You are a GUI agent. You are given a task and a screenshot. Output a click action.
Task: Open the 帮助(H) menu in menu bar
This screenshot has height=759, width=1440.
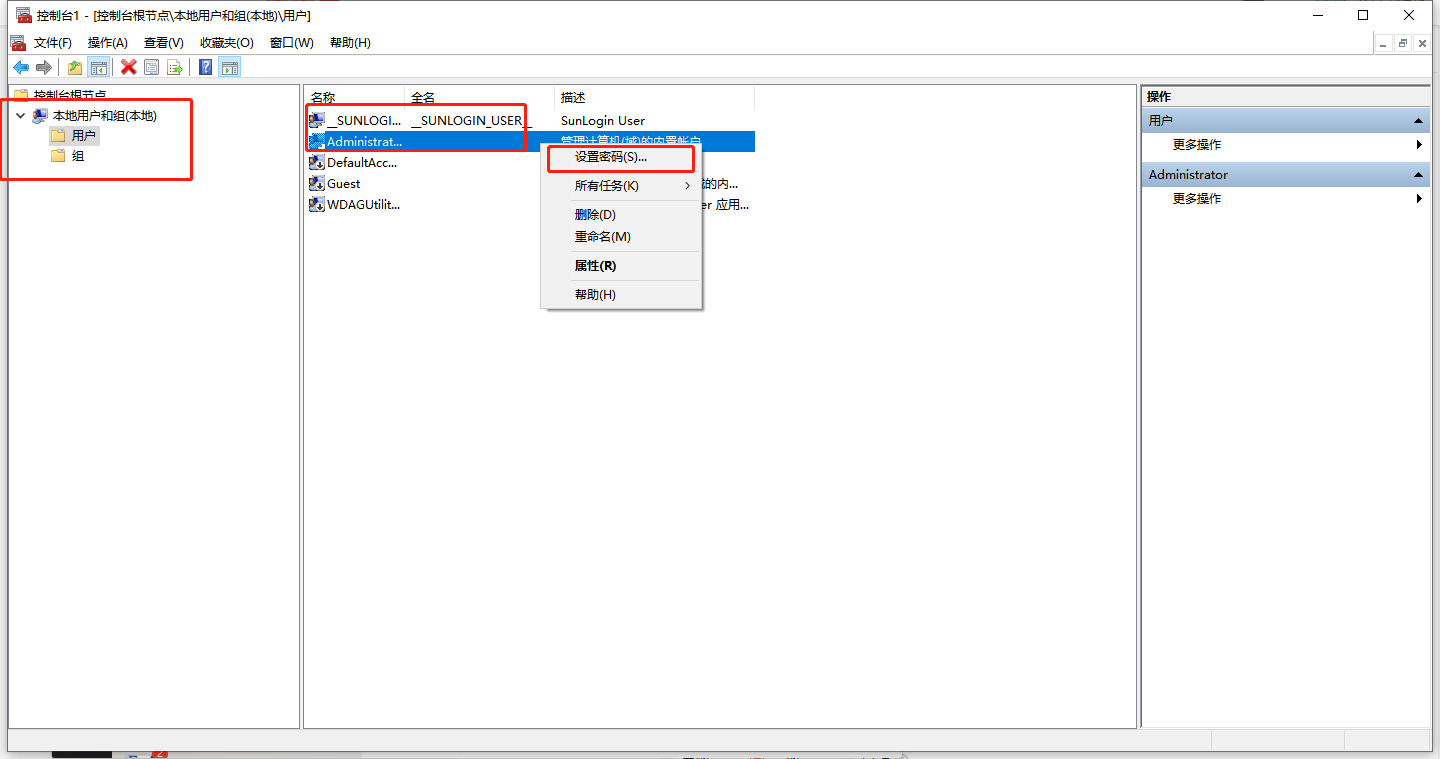(350, 43)
